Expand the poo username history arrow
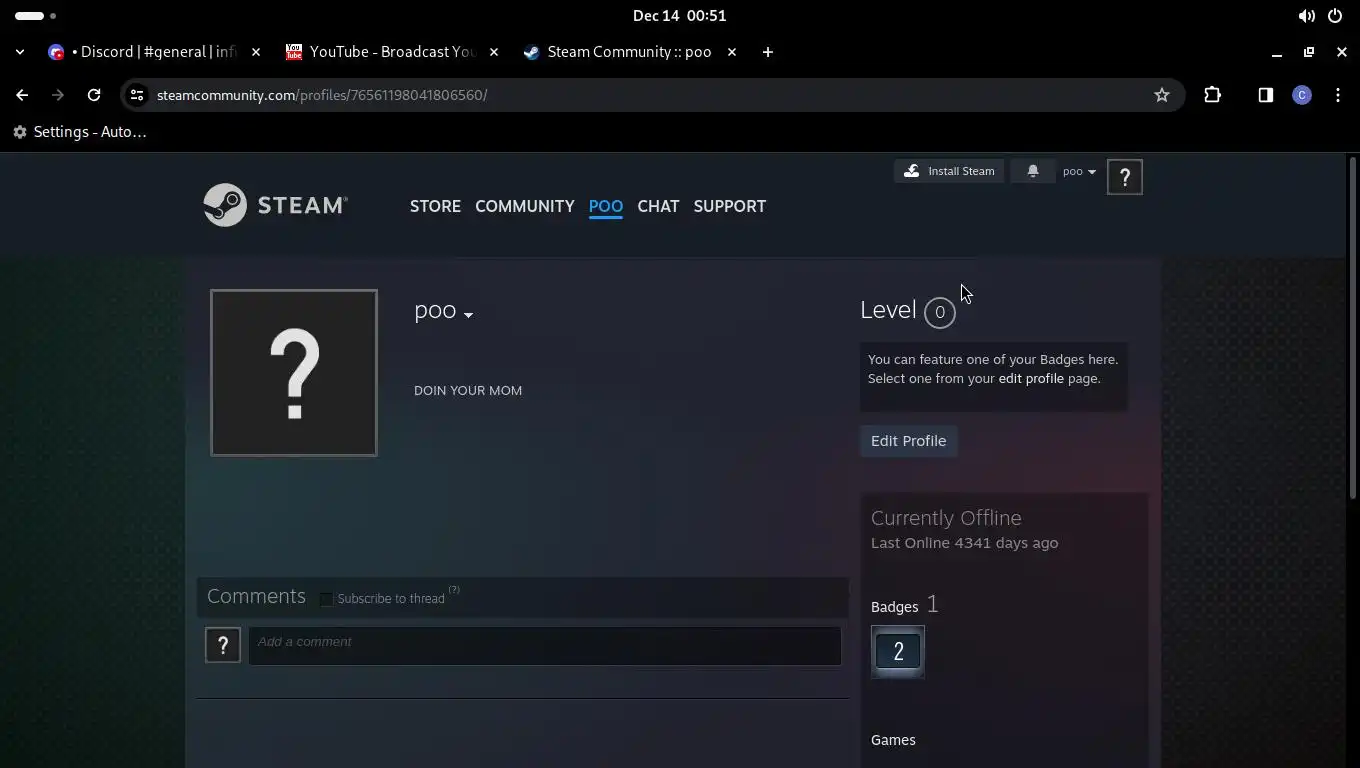1360x768 pixels. [x=468, y=315]
